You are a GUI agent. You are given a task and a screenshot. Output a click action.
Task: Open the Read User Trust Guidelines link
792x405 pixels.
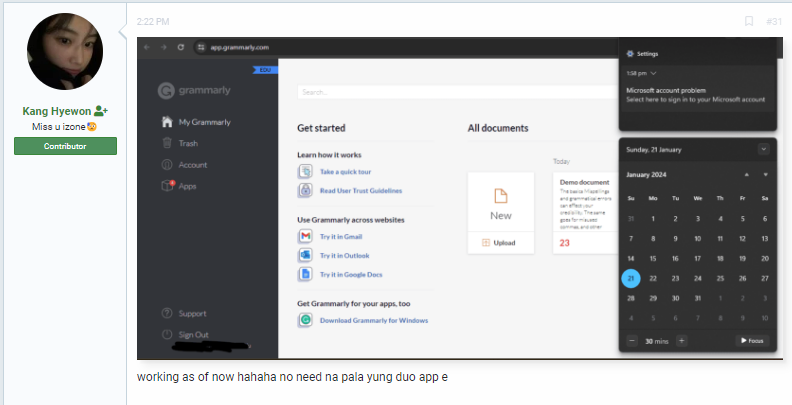click(x=361, y=191)
